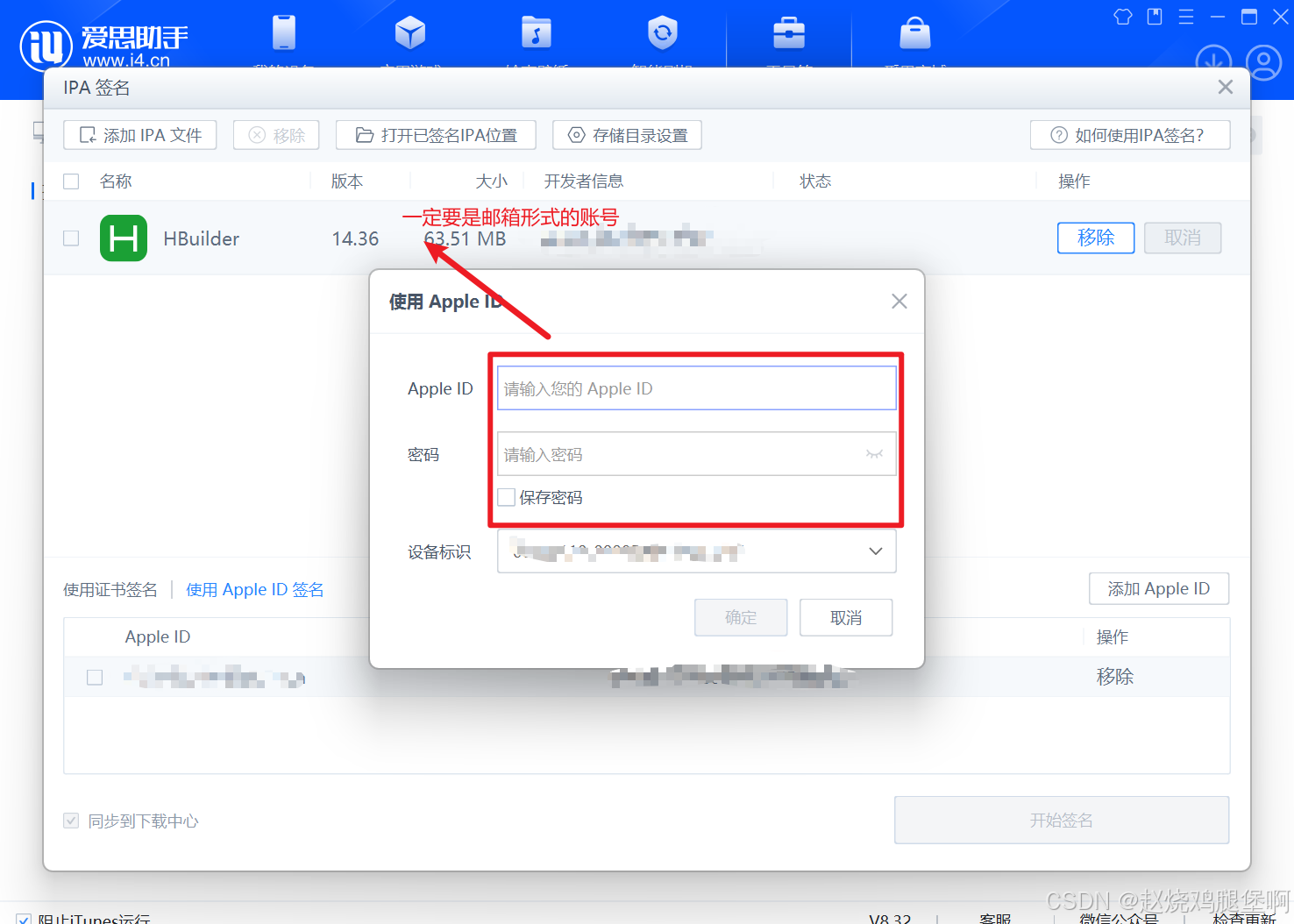Open the shopping bag toolbar icon
Screen dimensions: 1294x924
coord(914,33)
